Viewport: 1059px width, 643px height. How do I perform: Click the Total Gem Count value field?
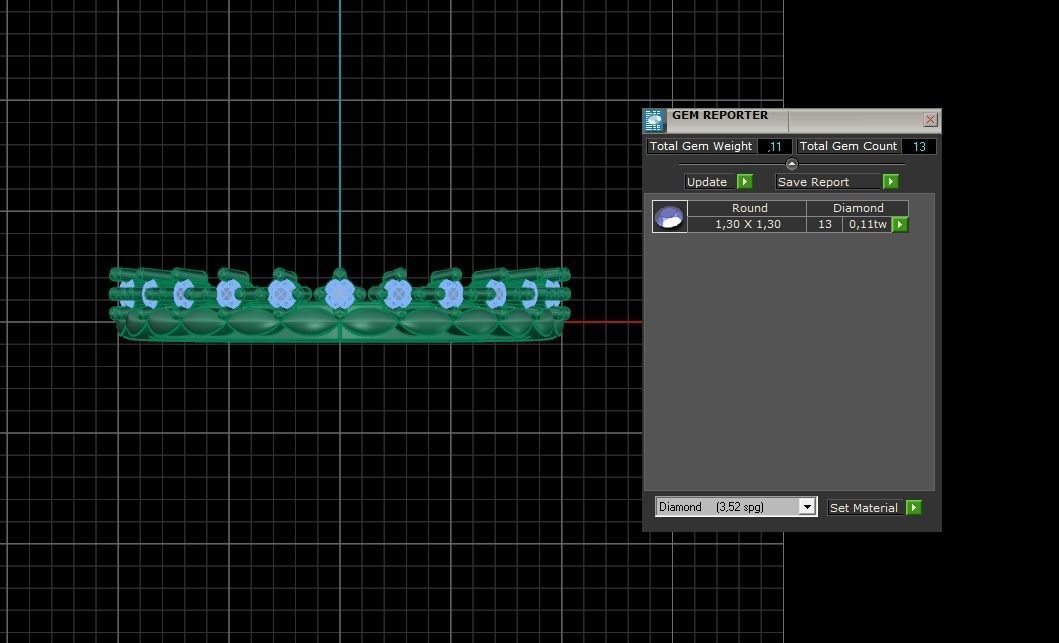[x=919, y=147]
